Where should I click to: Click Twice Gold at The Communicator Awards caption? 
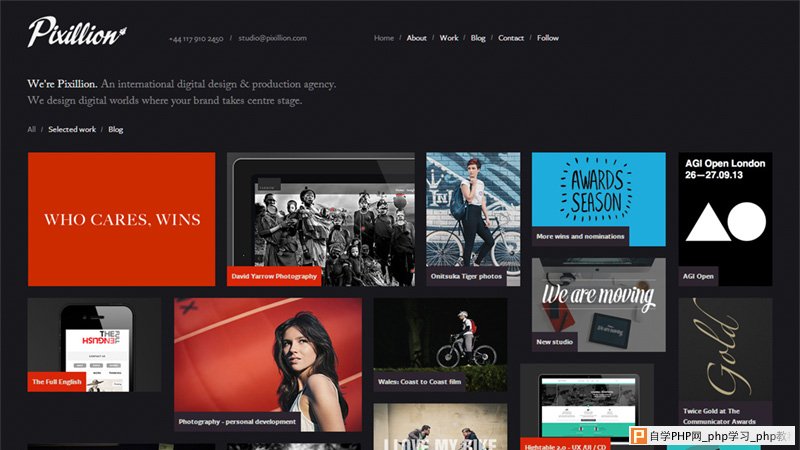click(x=719, y=416)
